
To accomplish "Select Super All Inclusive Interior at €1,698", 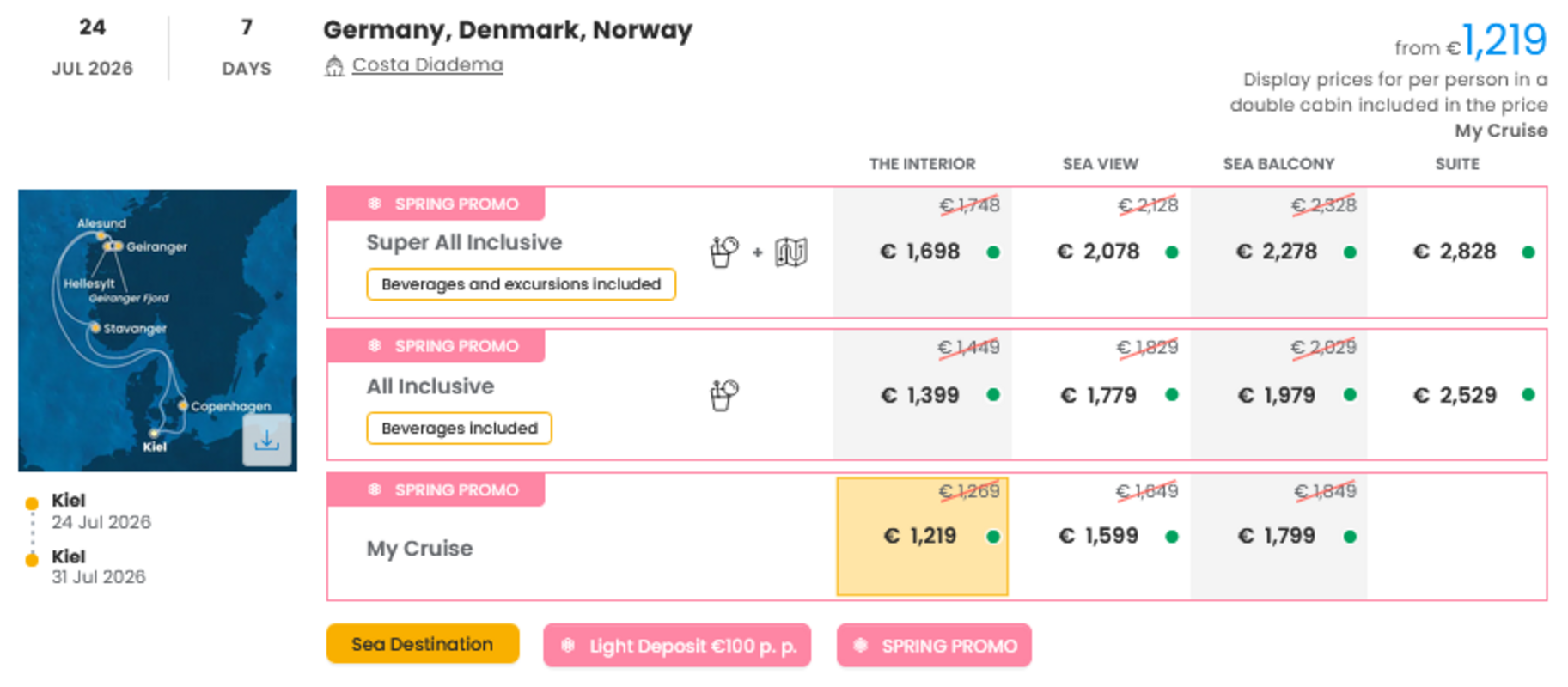I will point(921,252).
